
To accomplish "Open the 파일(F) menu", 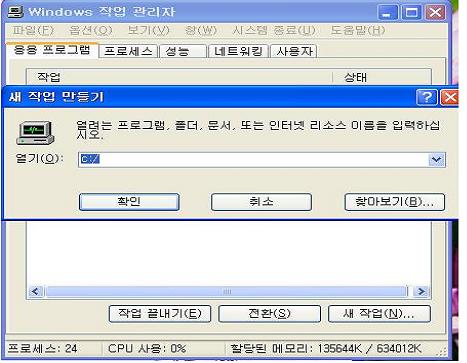I will point(33,31).
